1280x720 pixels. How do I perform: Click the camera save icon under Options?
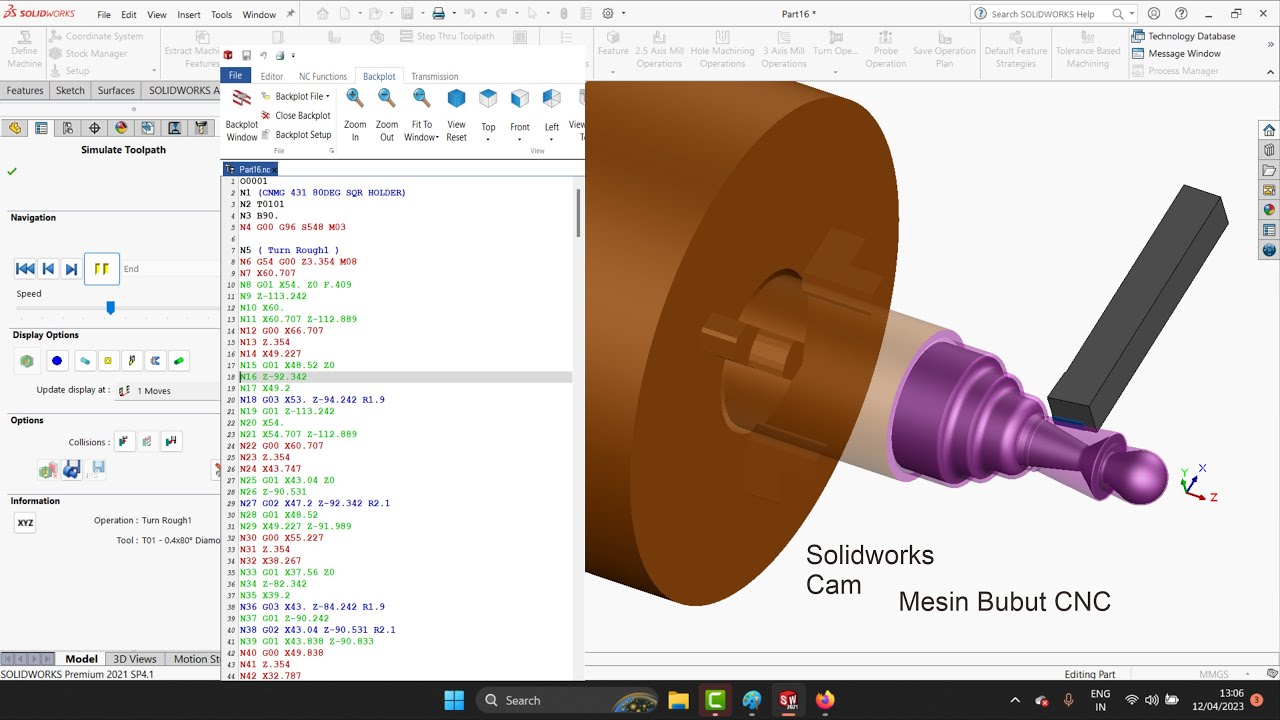71,469
